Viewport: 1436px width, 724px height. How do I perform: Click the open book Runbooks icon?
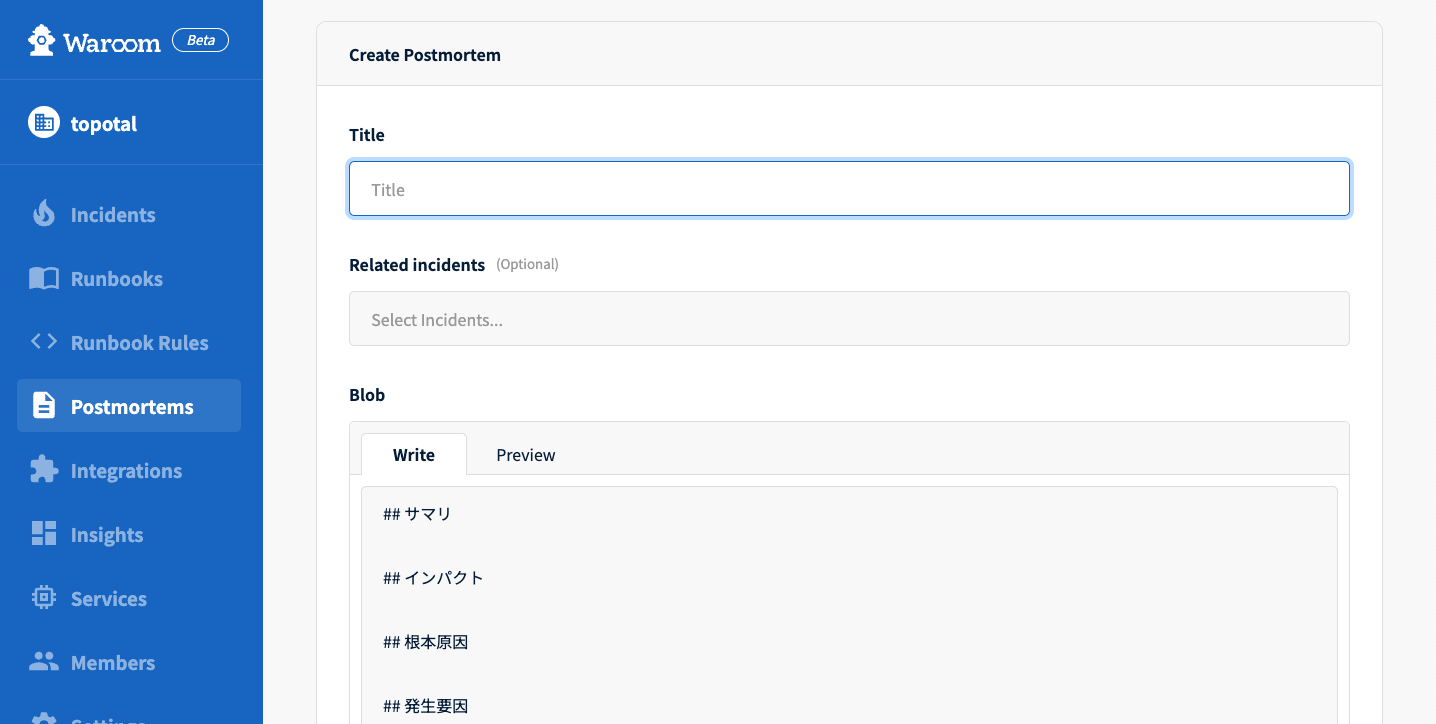[x=44, y=278]
